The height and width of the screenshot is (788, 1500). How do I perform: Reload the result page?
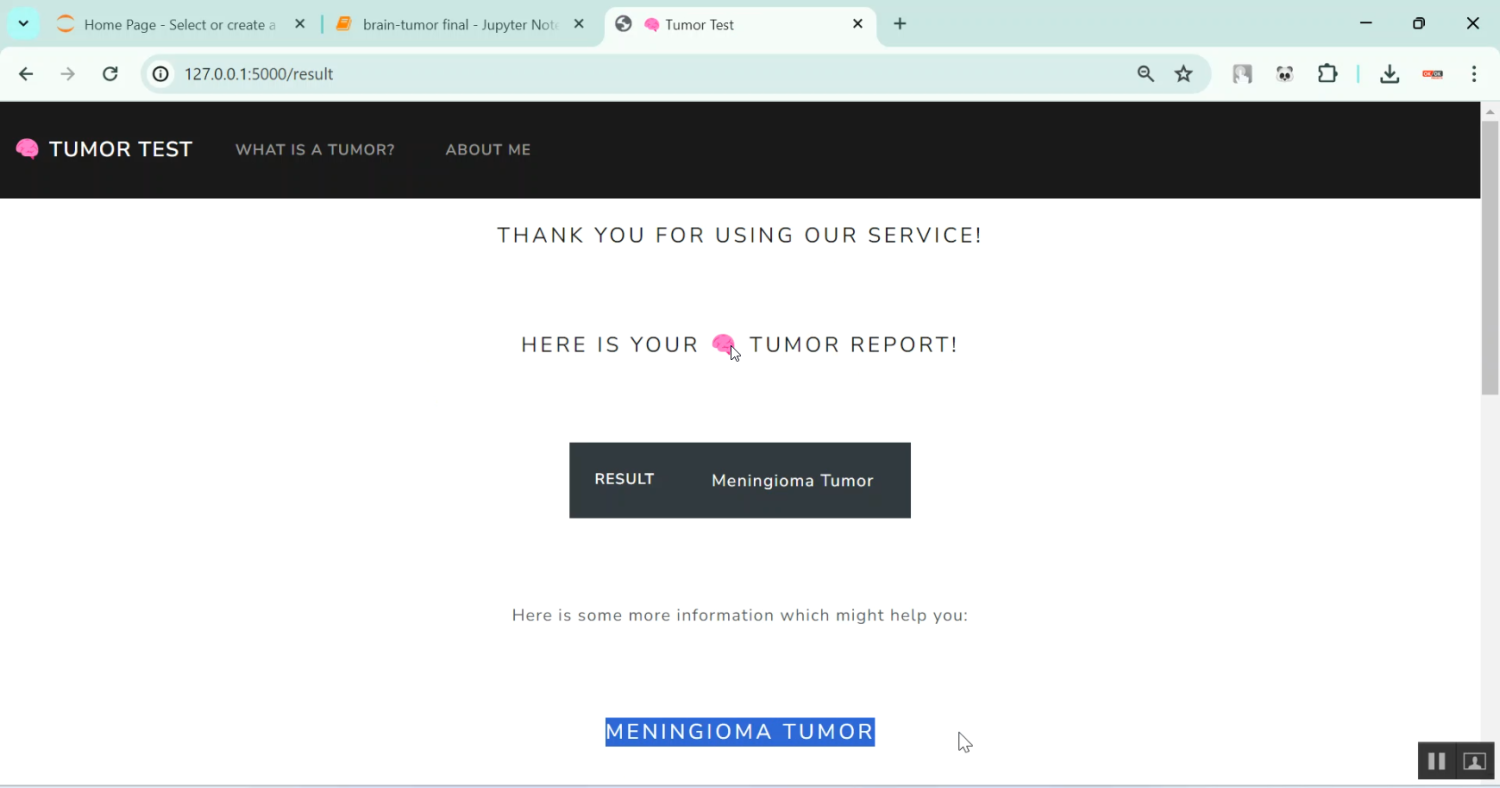point(111,74)
